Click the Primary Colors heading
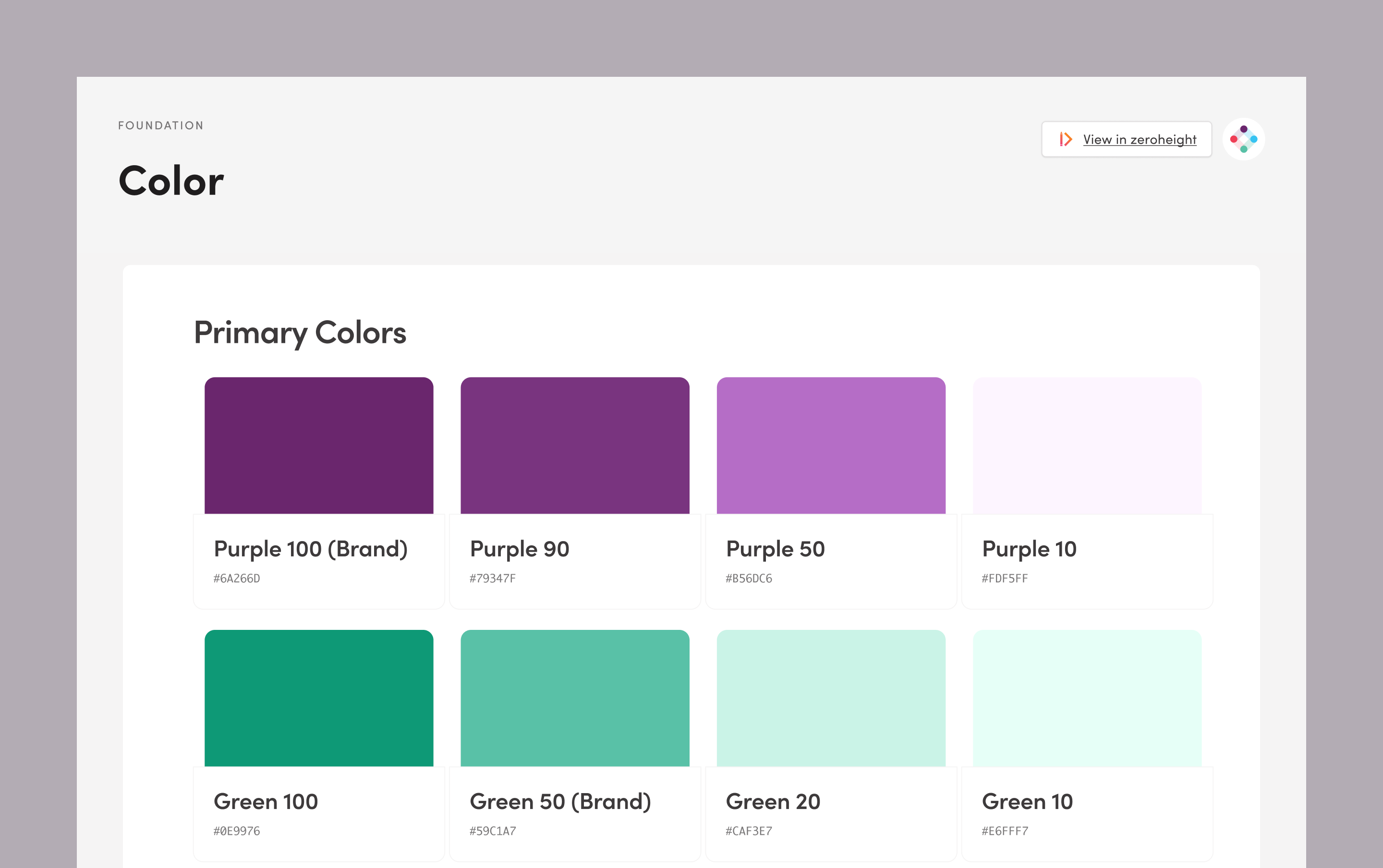The width and height of the screenshot is (1383, 868). (x=300, y=334)
